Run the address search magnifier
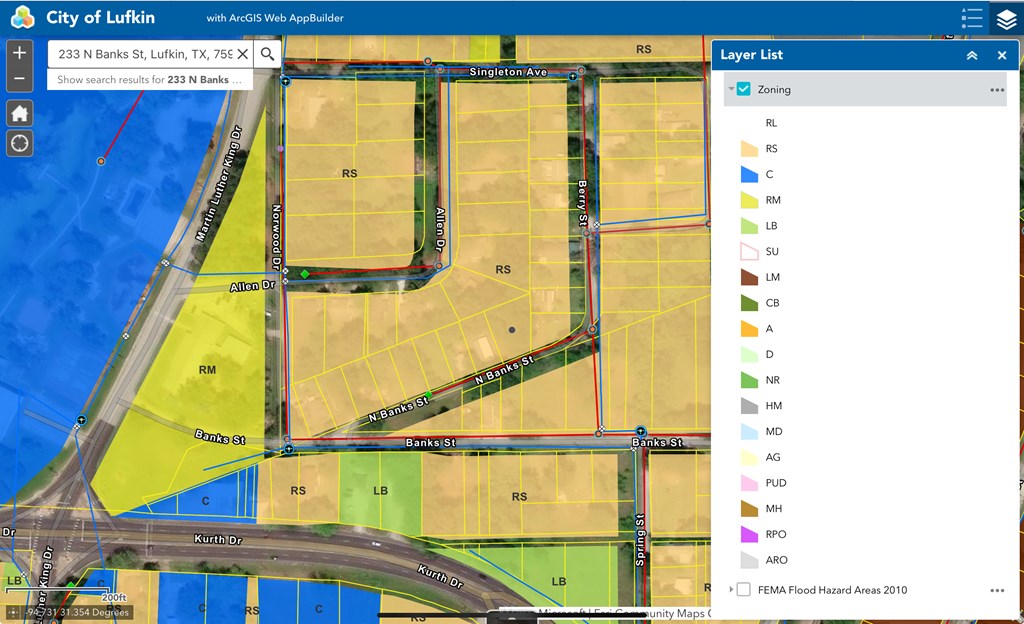Screen dimensions: 1024x624 coord(268,54)
